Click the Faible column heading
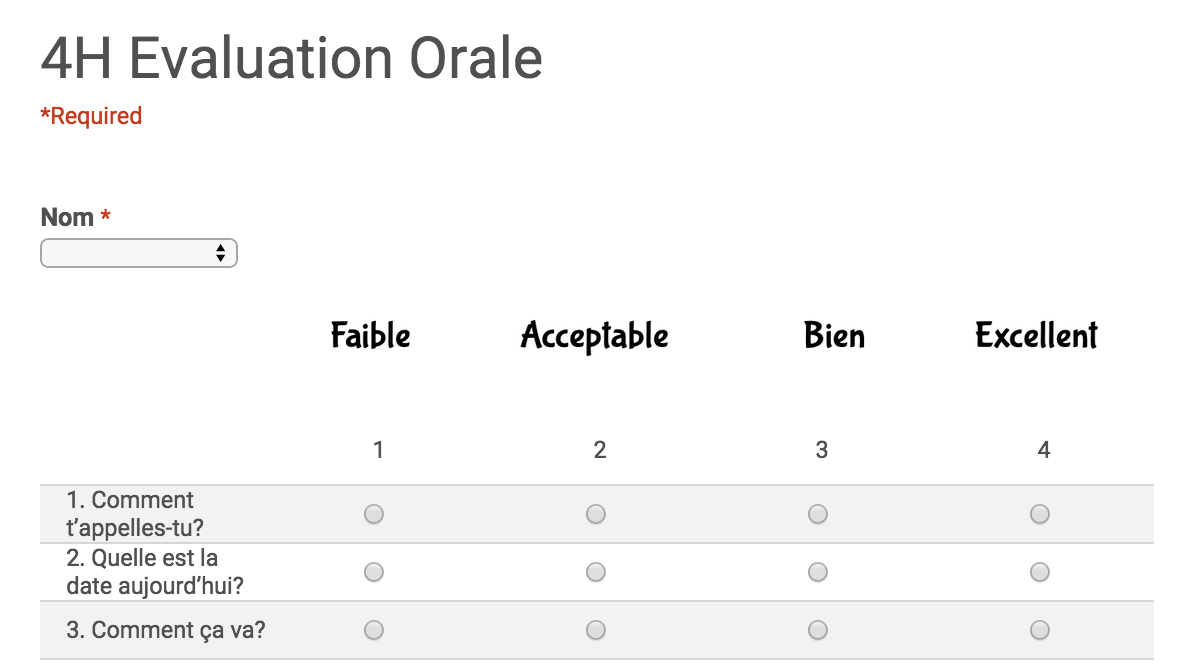1190x666 pixels. pyautogui.click(x=371, y=336)
